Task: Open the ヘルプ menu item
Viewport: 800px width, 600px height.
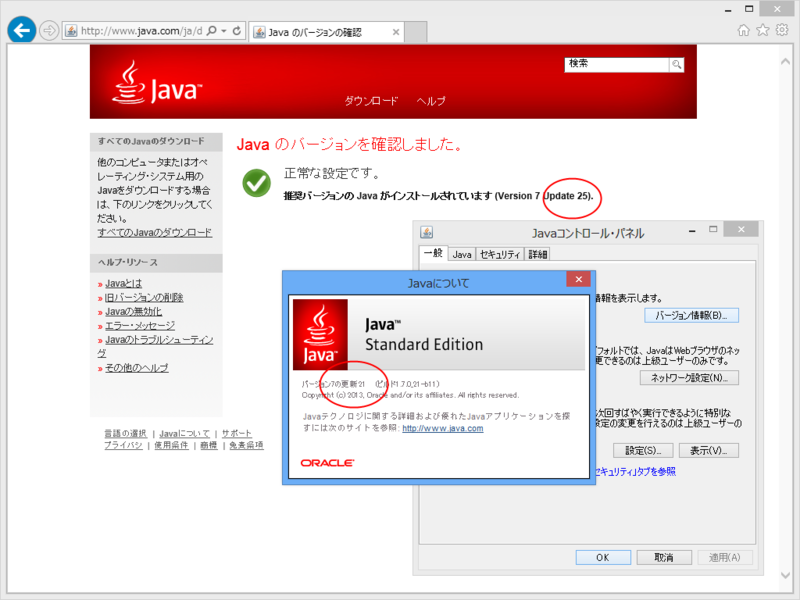Action: click(431, 101)
